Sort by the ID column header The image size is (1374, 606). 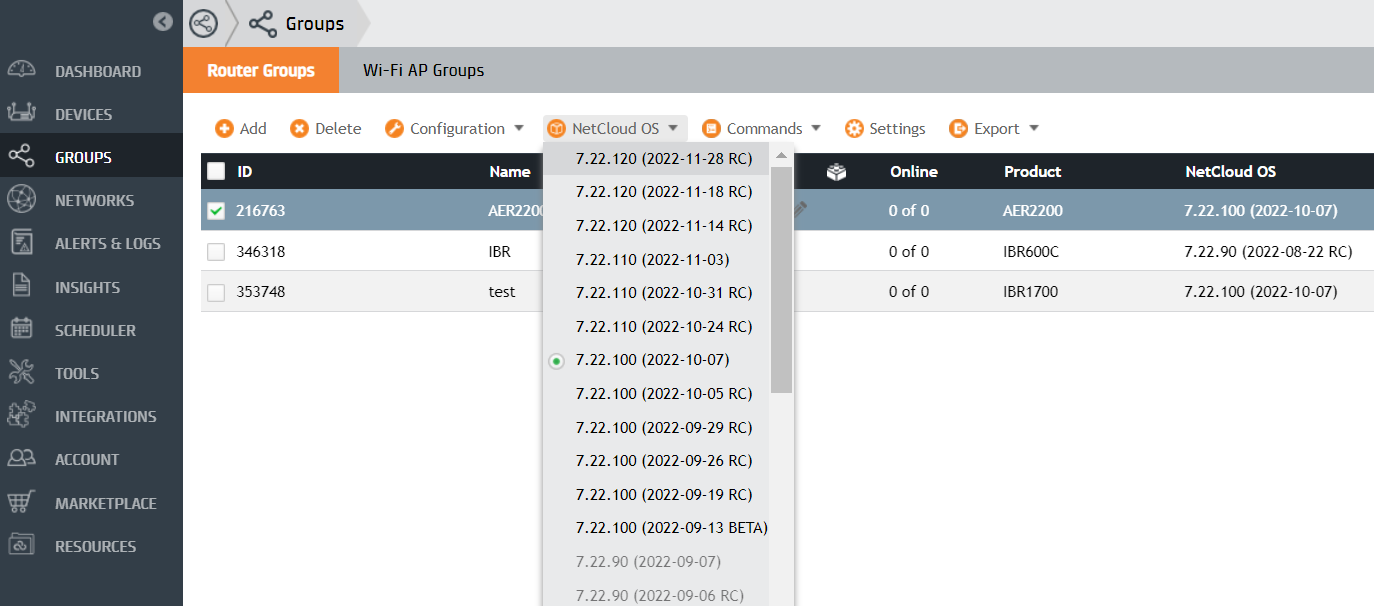click(x=245, y=172)
